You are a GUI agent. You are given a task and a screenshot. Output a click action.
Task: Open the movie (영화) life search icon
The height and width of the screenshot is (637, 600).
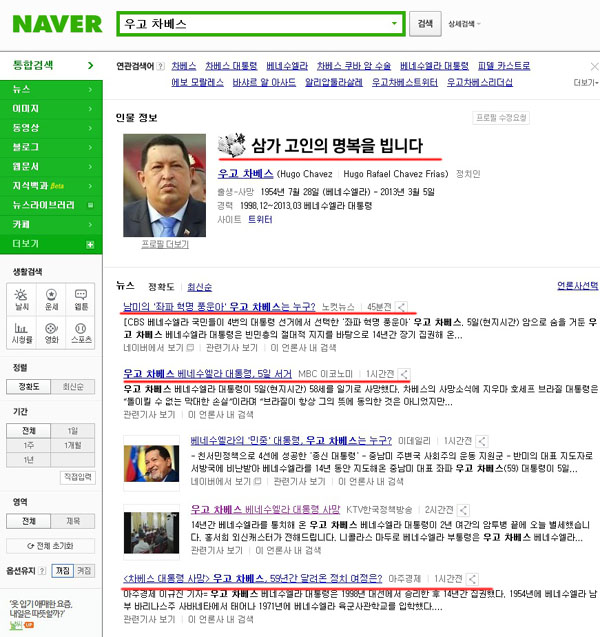click(x=51, y=333)
